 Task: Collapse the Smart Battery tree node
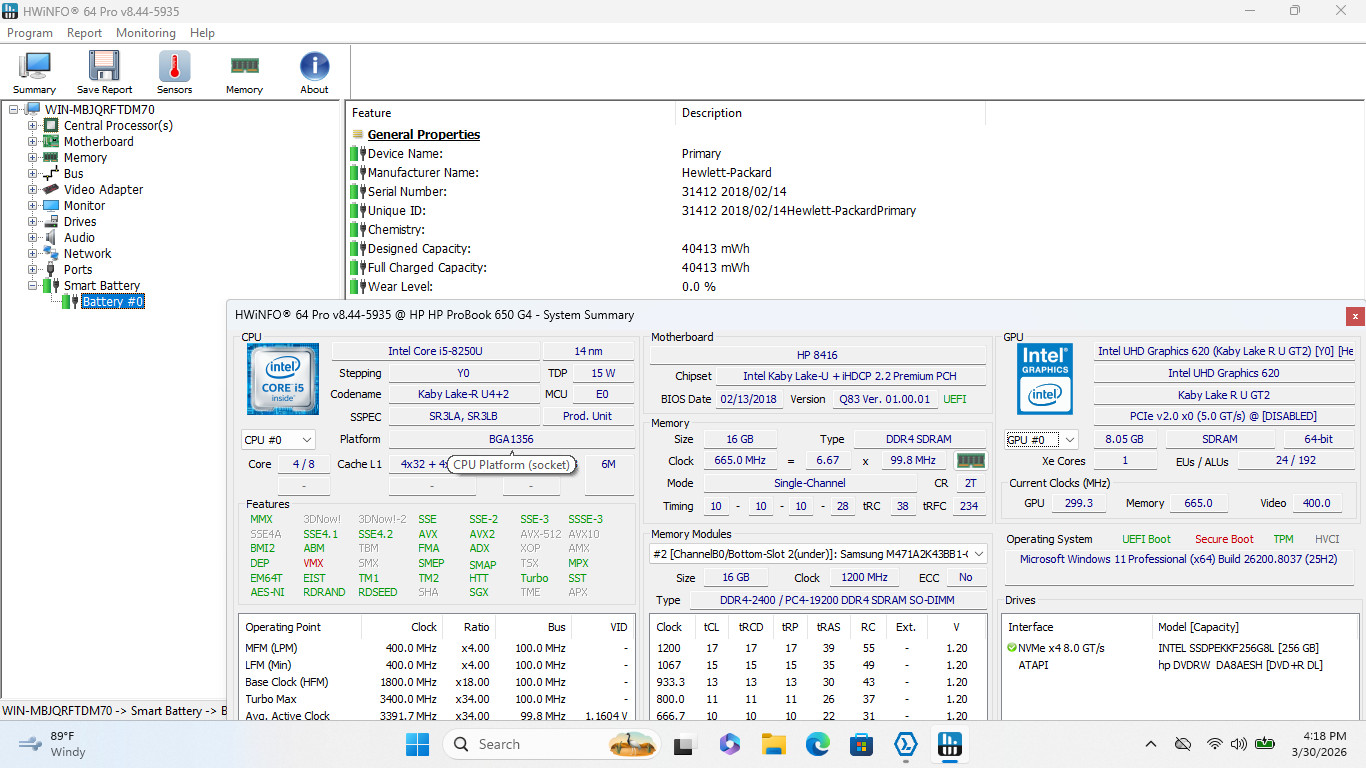click(33, 286)
